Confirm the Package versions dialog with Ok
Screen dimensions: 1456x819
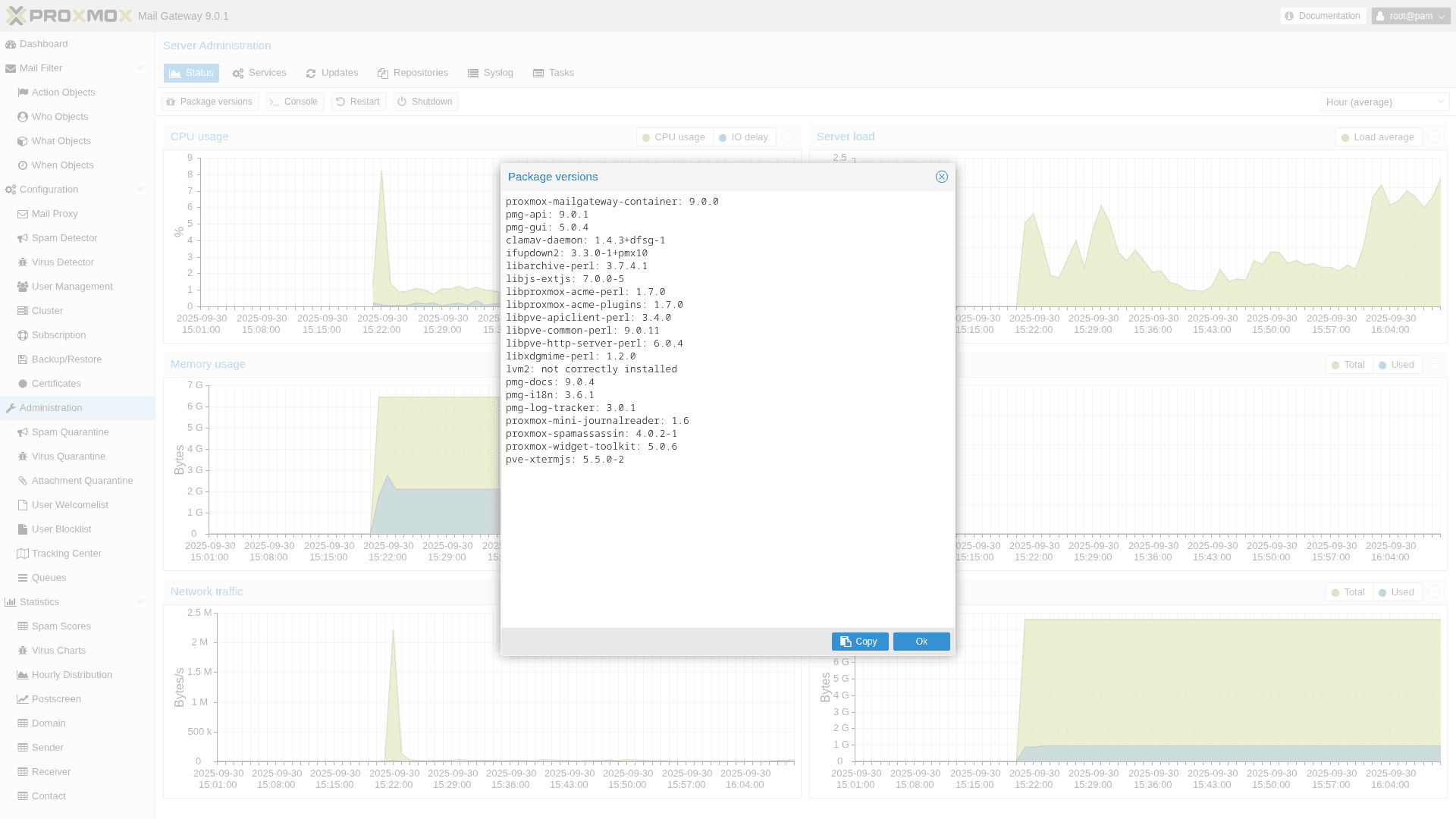coord(921,641)
